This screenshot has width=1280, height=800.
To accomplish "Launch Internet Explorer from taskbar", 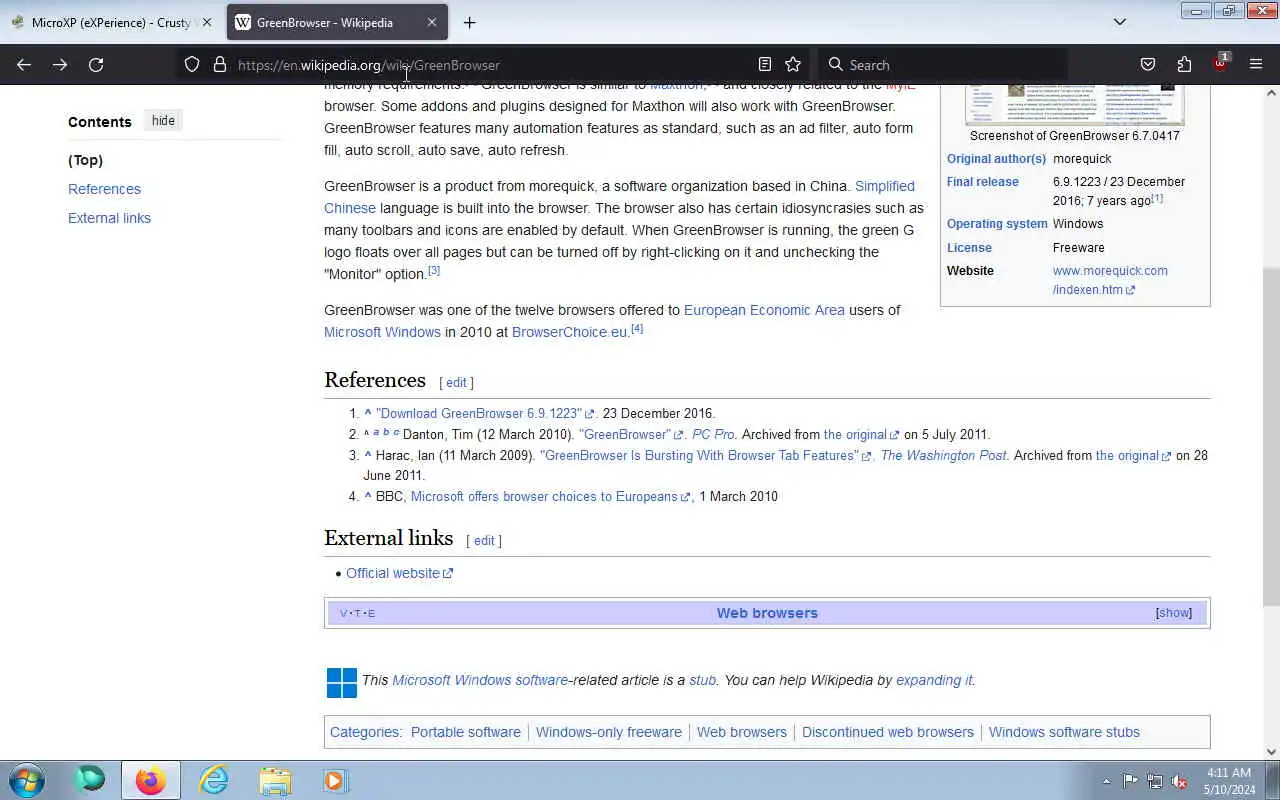I will coord(213,780).
